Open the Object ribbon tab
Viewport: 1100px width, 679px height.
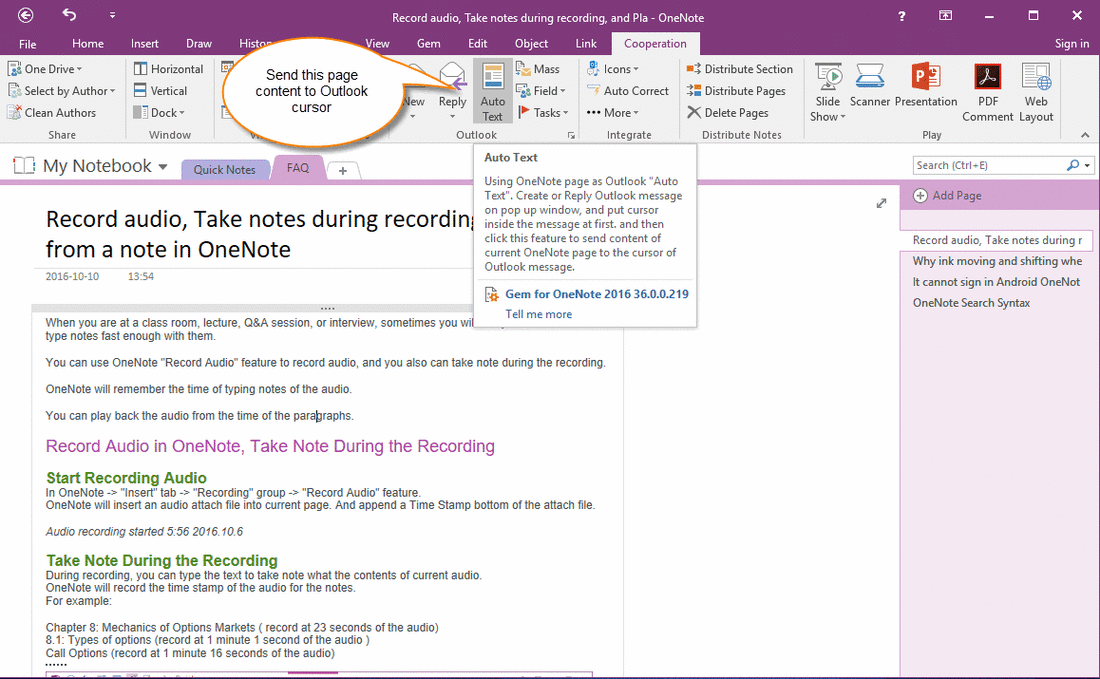click(531, 43)
